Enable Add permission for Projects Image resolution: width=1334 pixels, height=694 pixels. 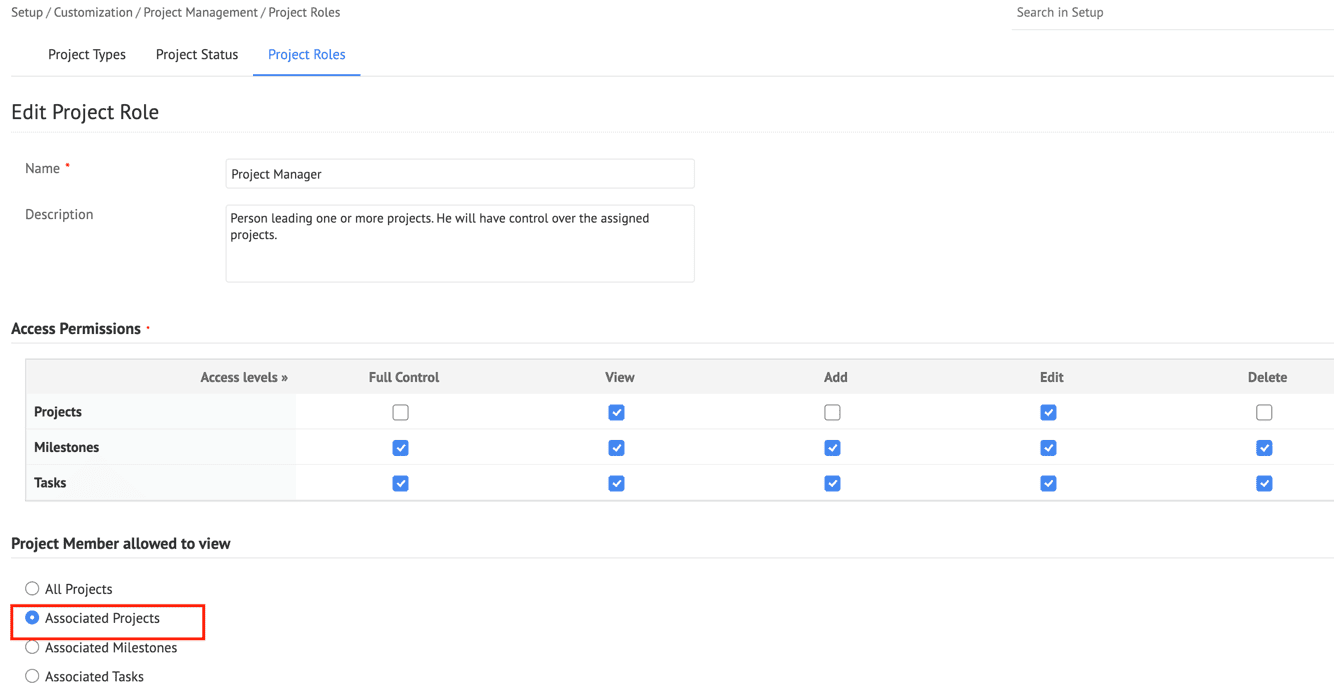[x=832, y=413]
